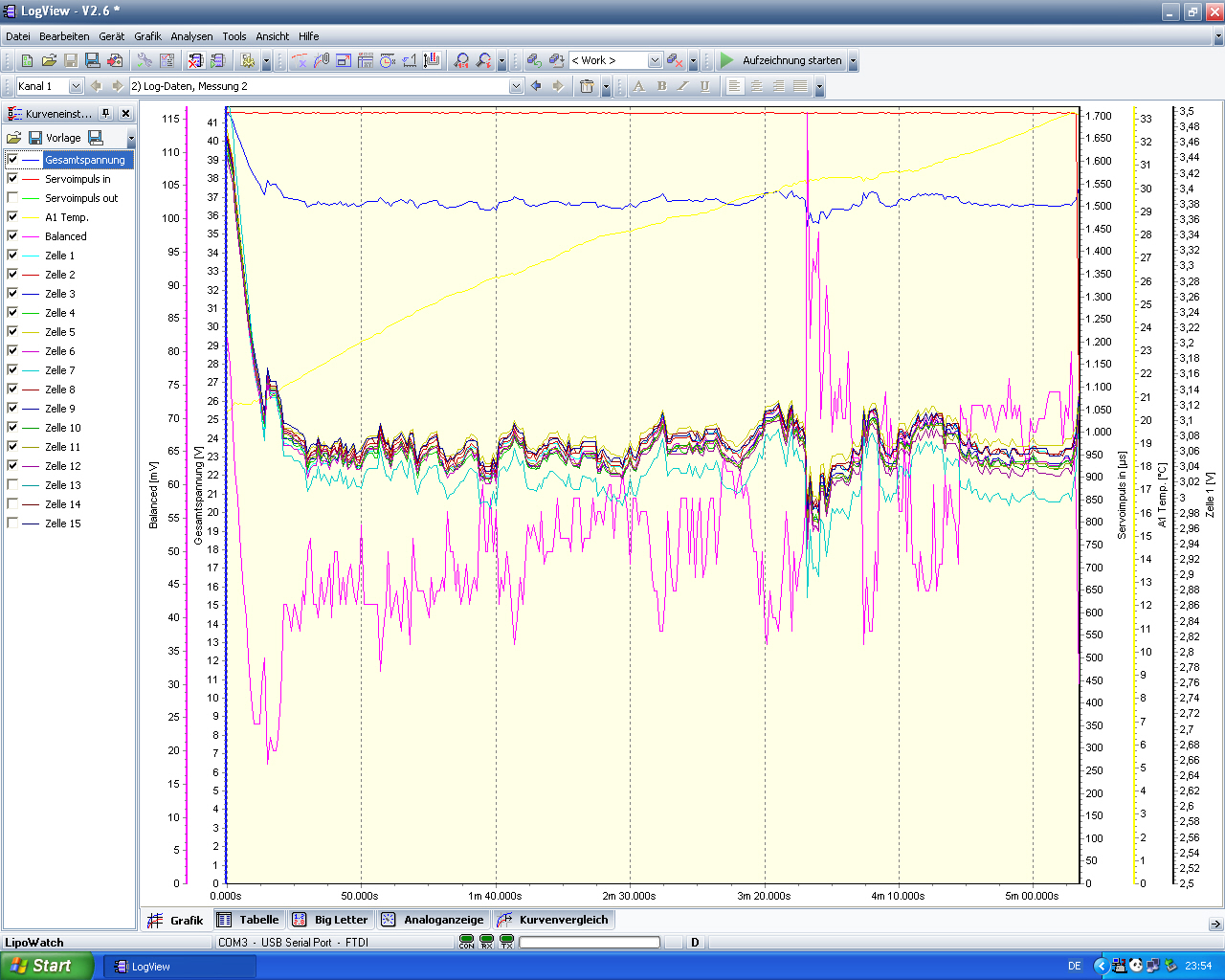Enable the Zelle 13 checkbox
Screen dimensions: 1225x980
point(12,485)
